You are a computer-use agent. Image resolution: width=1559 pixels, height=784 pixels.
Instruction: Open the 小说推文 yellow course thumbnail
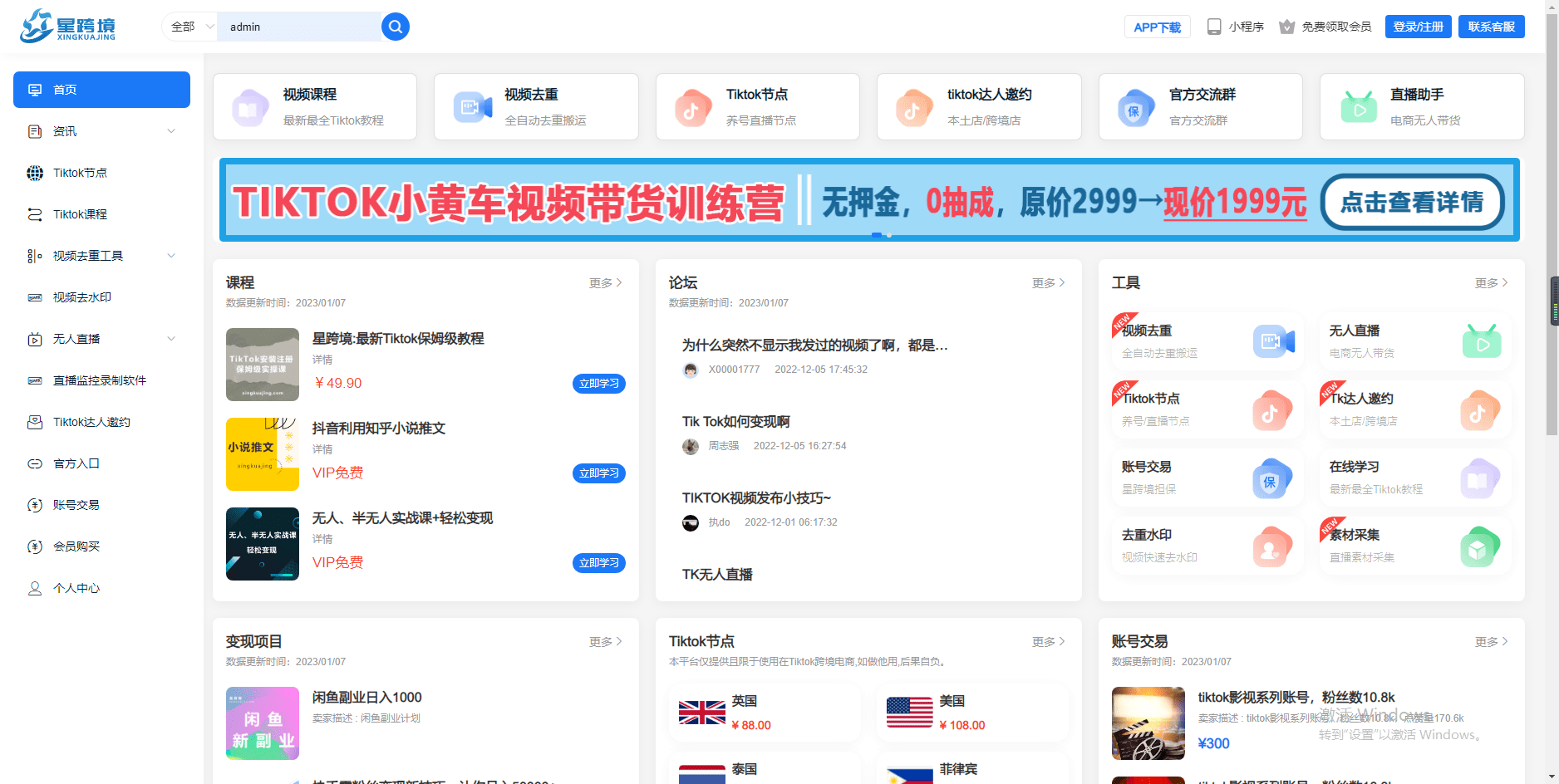click(x=263, y=454)
